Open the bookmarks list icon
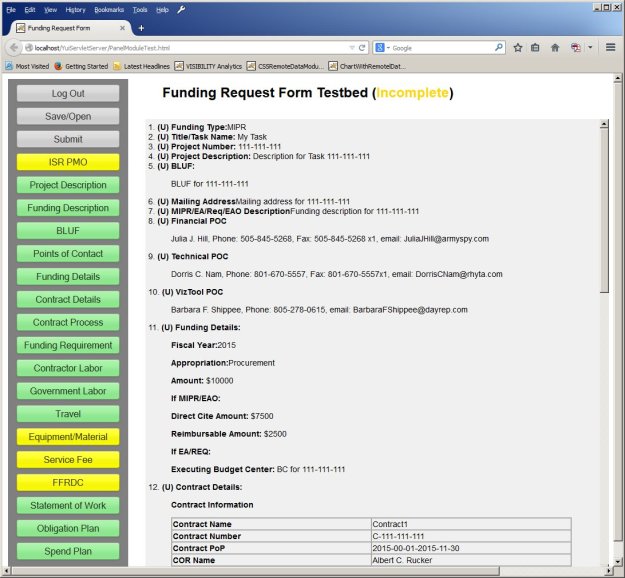The image size is (625, 578). (536, 47)
